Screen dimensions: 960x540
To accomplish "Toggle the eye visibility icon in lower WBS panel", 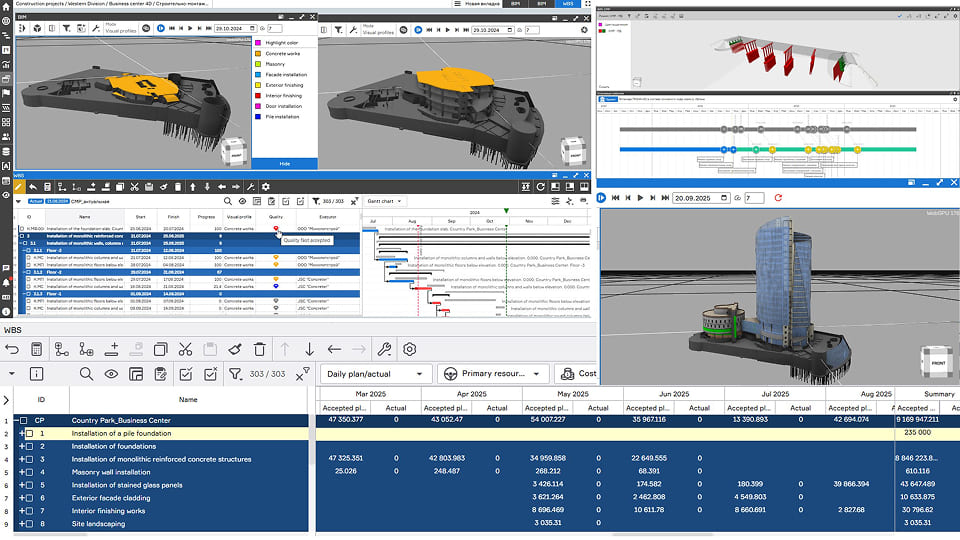I will [x=111, y=373].
